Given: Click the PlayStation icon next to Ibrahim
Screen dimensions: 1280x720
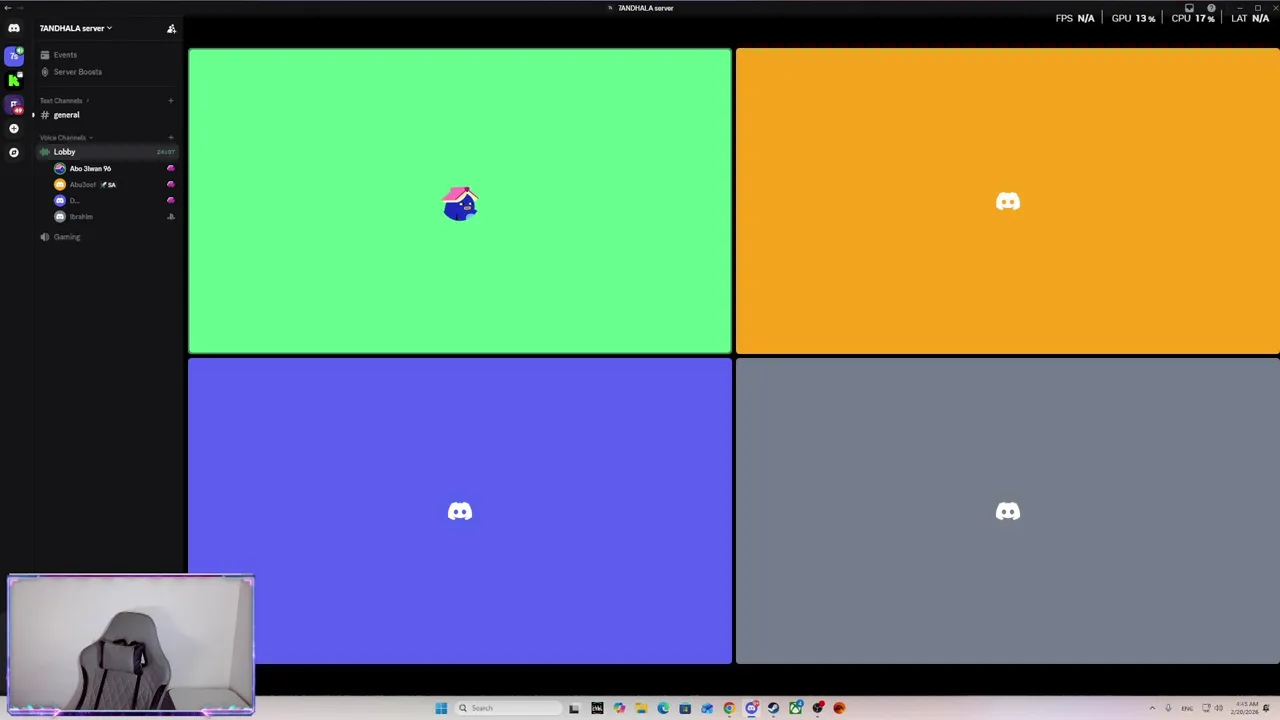Looking at the screenshot, I should 171,216.
